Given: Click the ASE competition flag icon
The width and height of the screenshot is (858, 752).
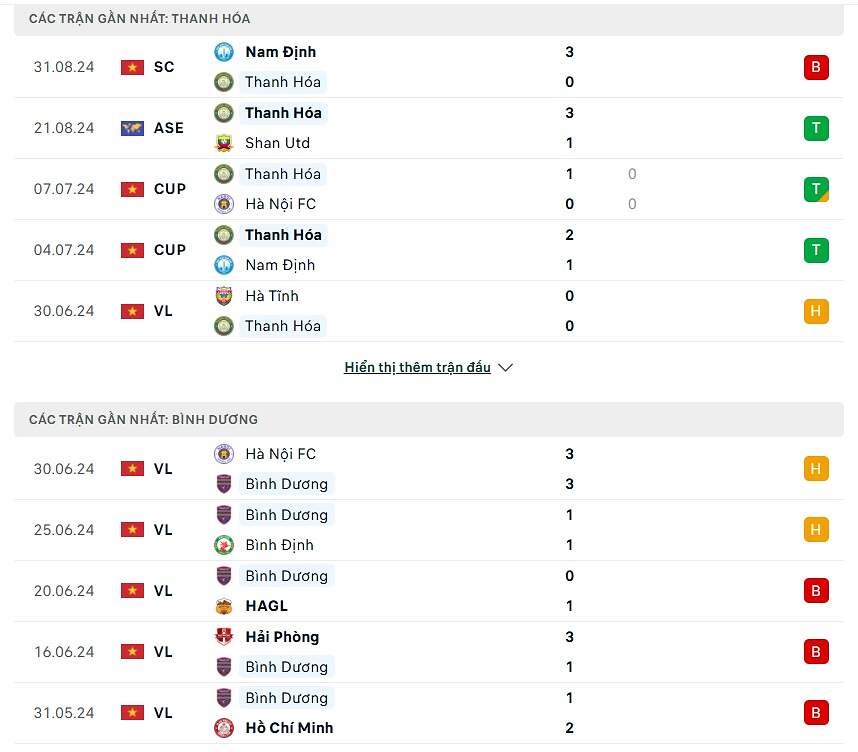Looking at the screenshot, I should 132,128.
